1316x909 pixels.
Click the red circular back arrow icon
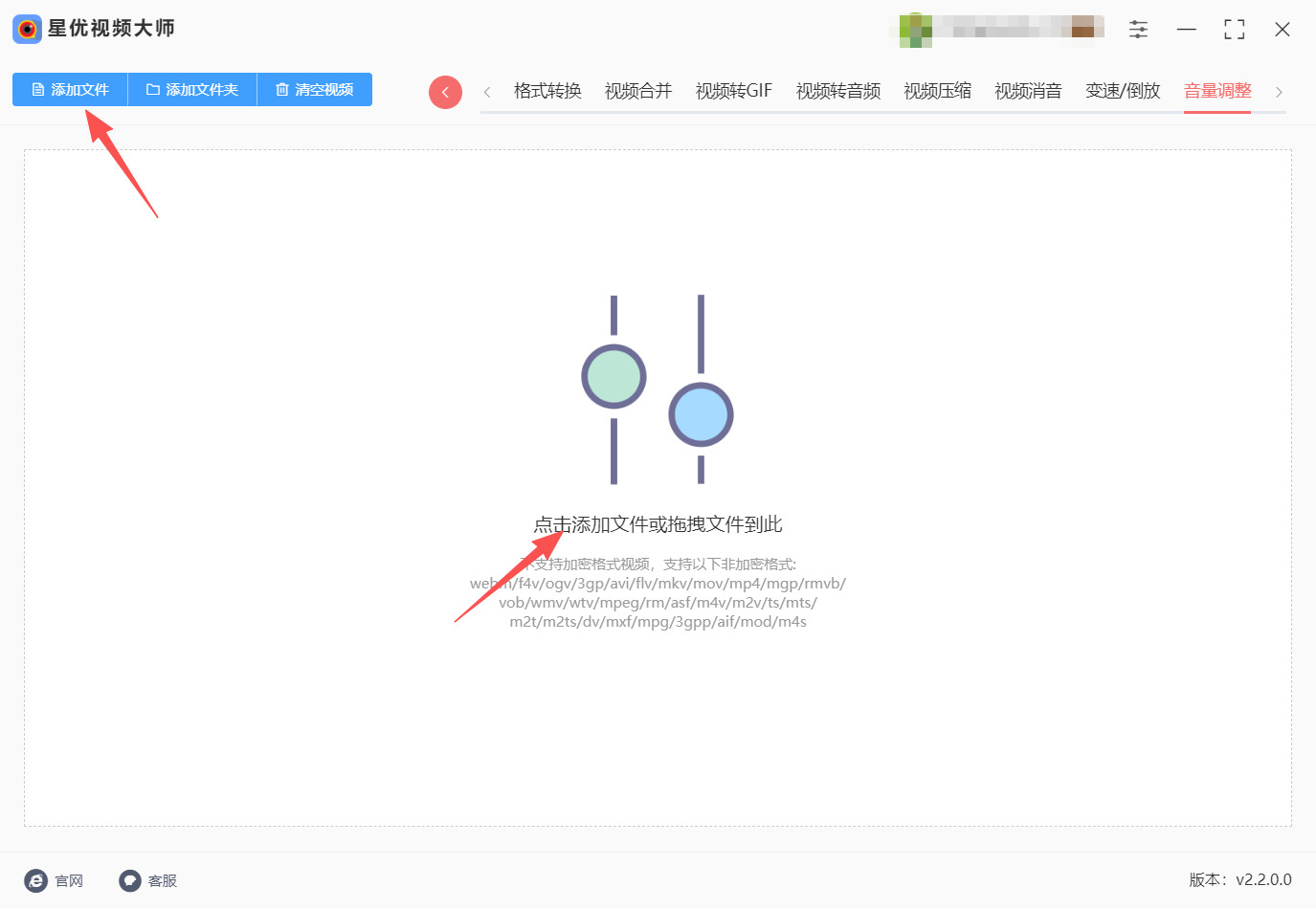point(445,92)
